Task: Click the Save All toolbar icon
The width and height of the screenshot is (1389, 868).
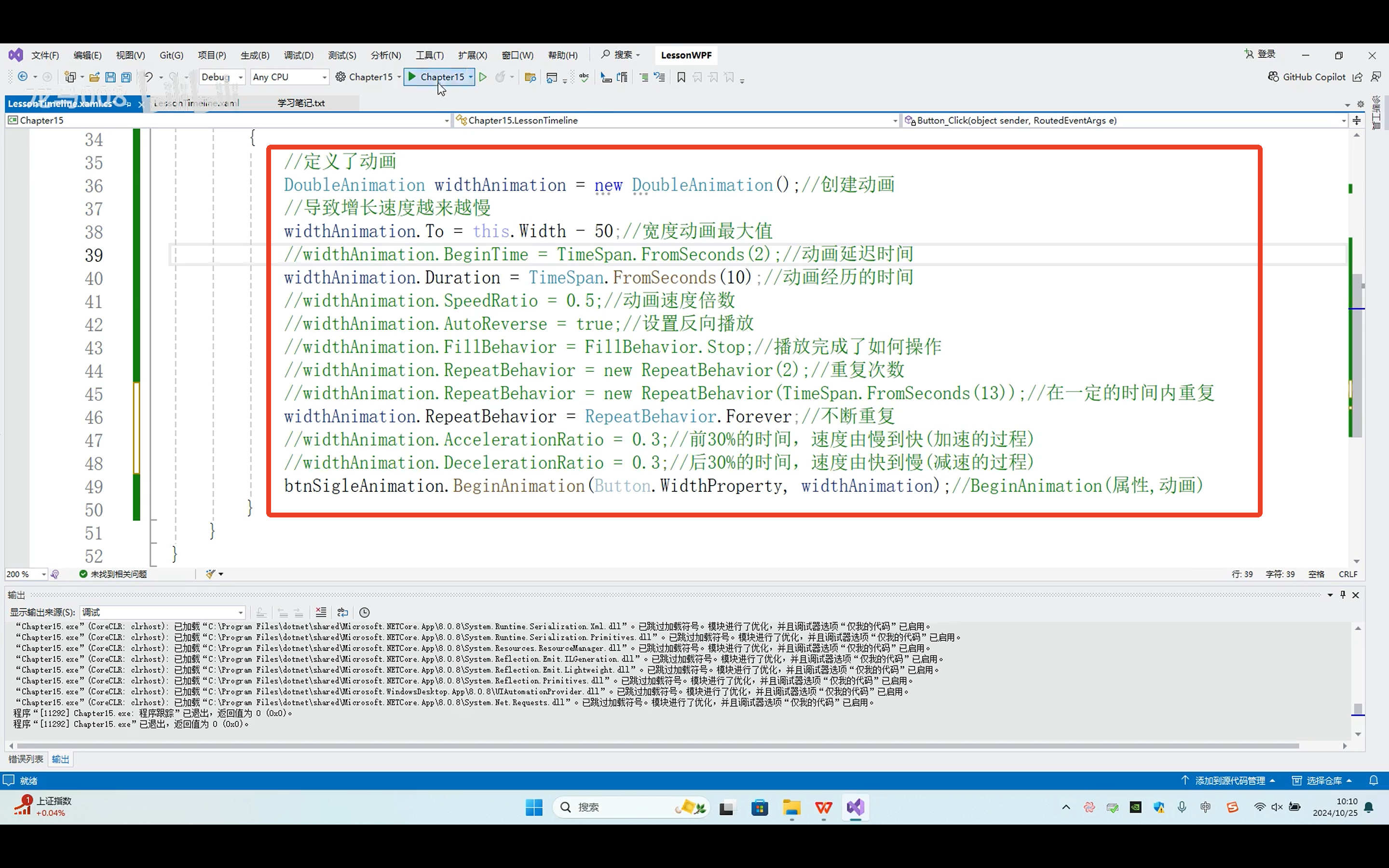Action: point(126,77)
